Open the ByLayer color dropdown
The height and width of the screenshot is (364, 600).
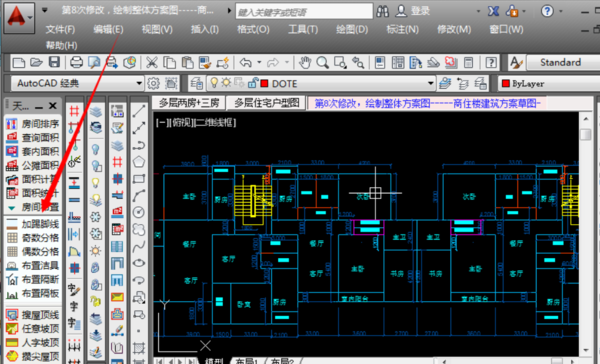click(x=549, y=83)
